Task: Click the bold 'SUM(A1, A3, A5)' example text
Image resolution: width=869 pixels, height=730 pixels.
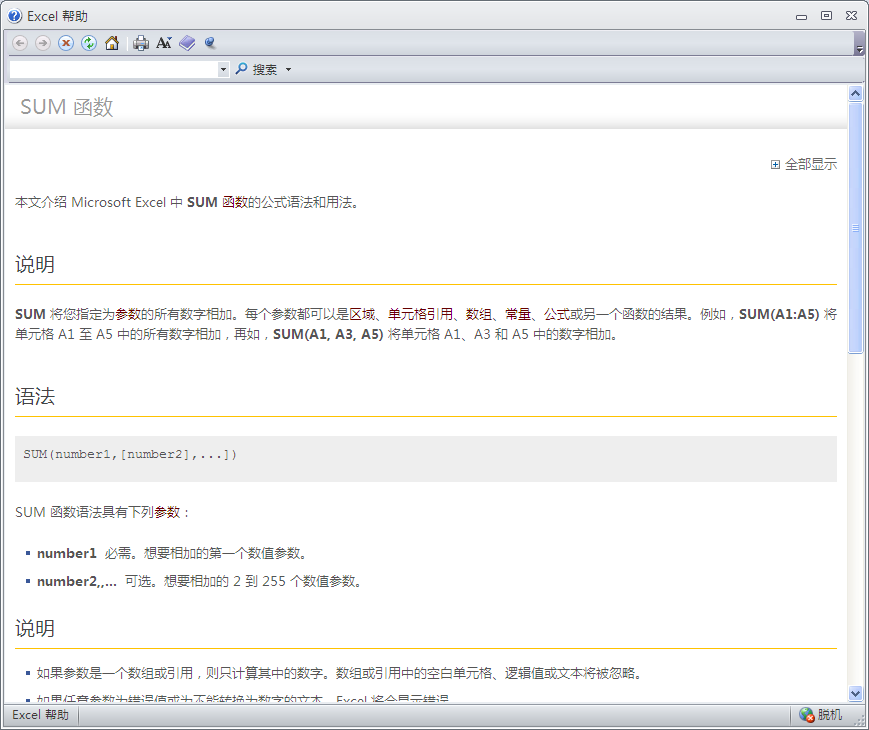Action: (x=328, y=334)
